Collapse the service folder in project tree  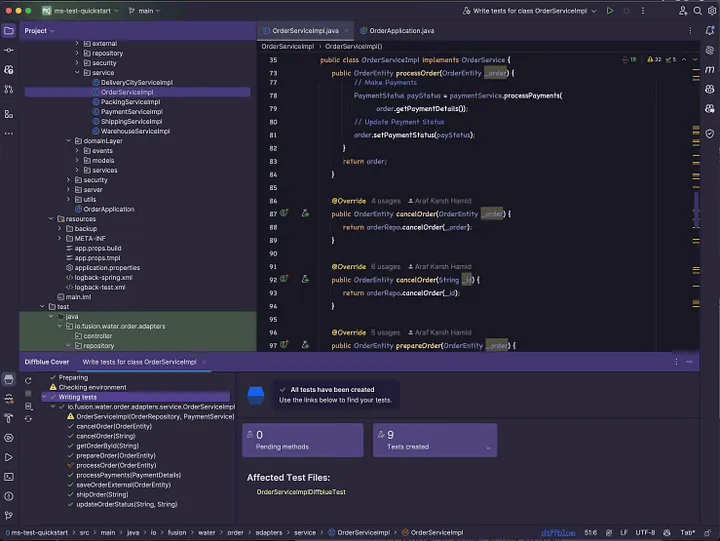click(77, 73)
